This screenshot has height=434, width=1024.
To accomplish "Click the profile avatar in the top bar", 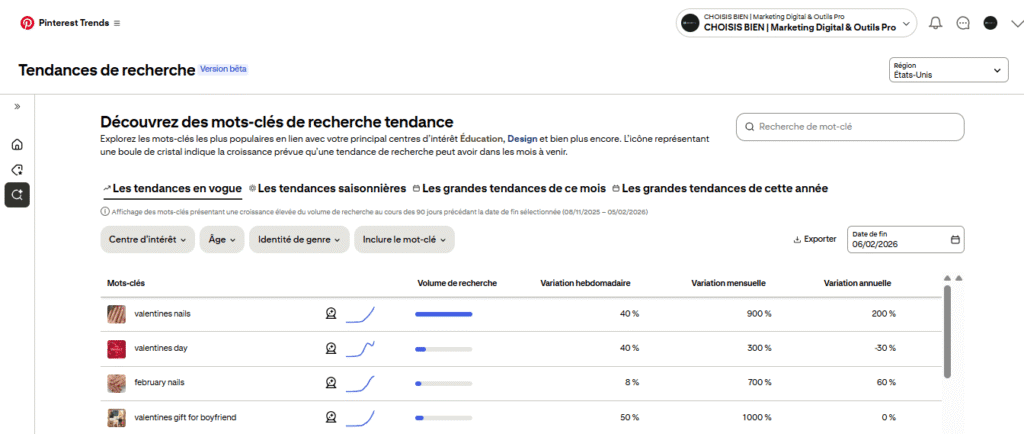I will tap(991, 23).
